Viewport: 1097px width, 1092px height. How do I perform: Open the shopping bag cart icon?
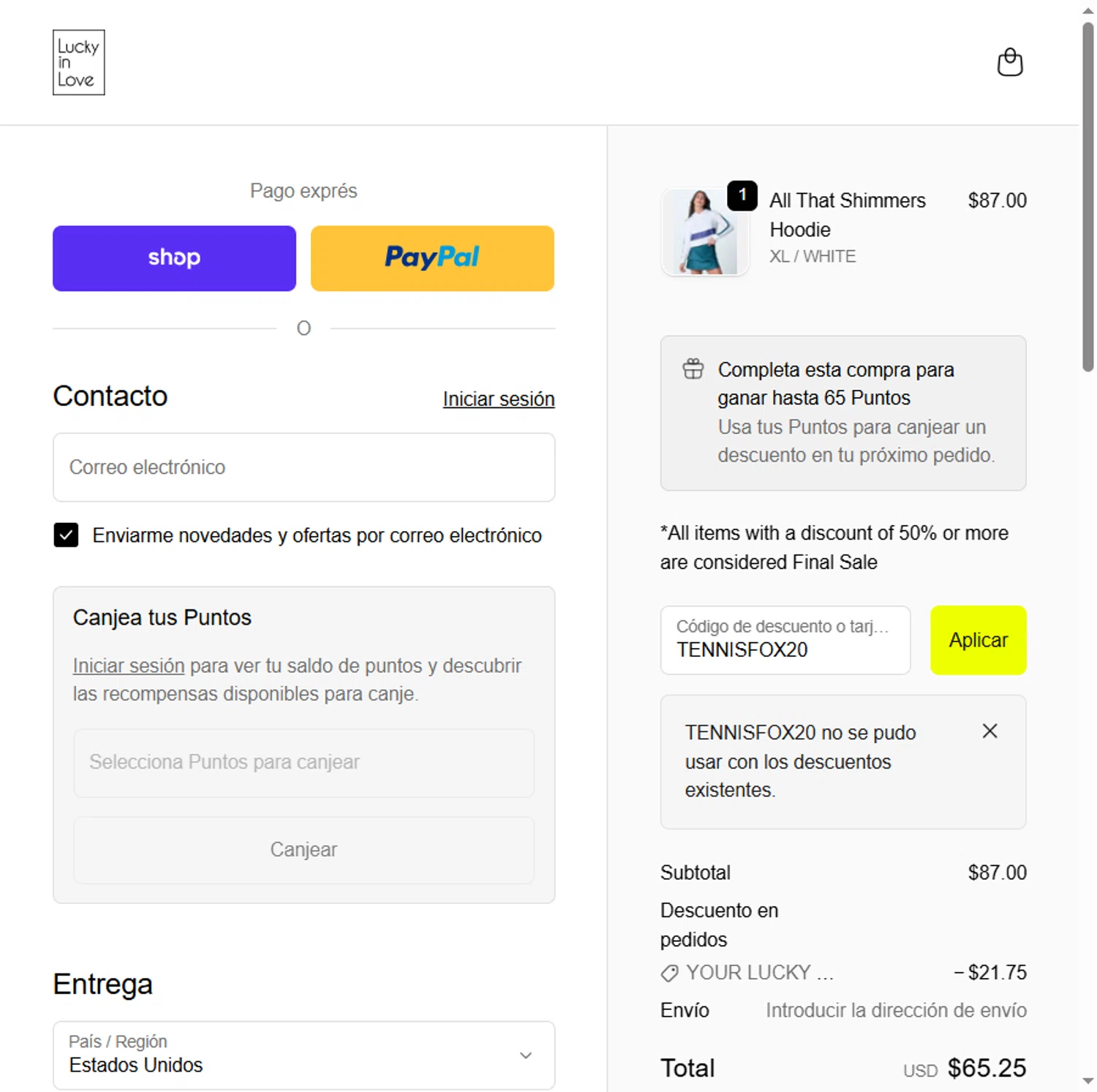[x=1010, y=62]
